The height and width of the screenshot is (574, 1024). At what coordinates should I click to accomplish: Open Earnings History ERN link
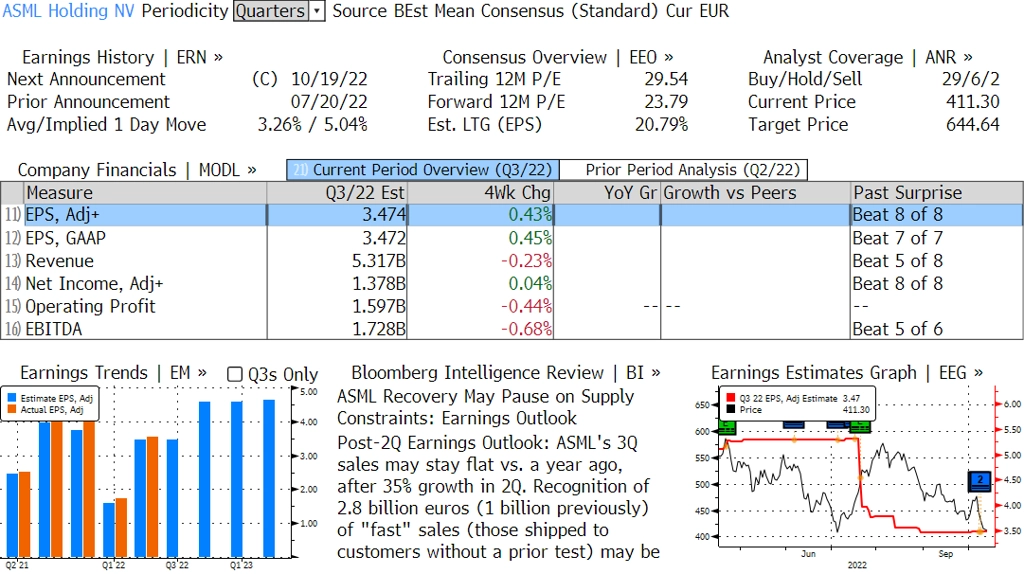point(122,57)
